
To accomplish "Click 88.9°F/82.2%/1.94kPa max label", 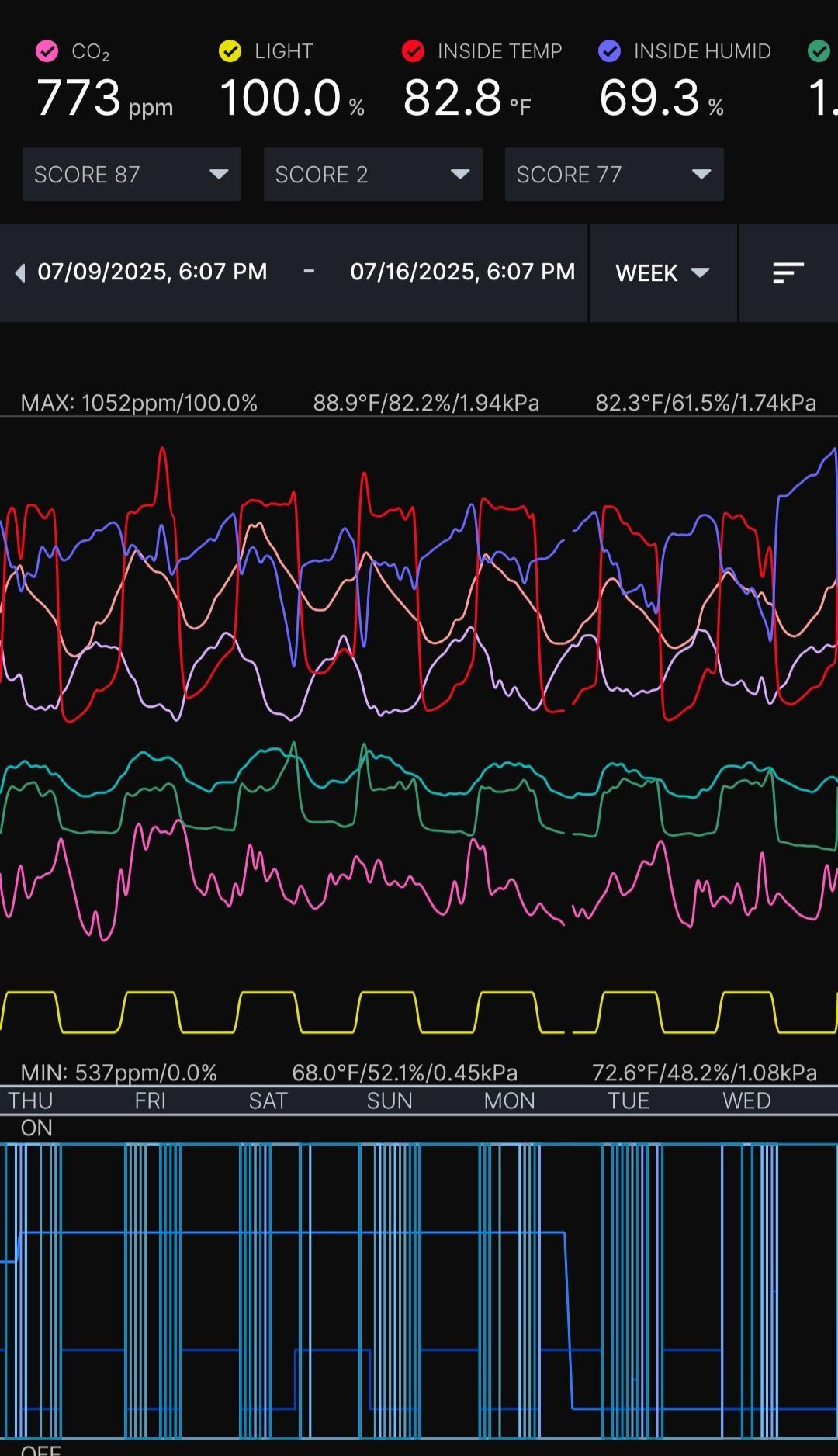I will (x=426, y=403).
